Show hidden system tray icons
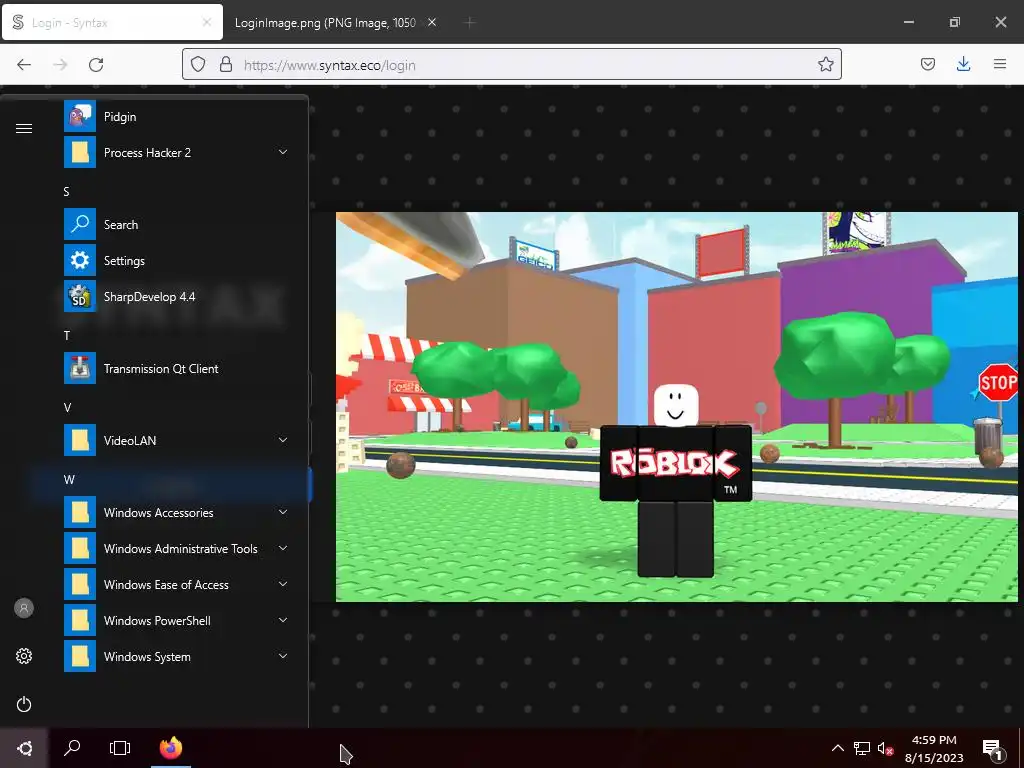Image resolution: width=1024 pixels, height=768 pixels. click(837, 748)
